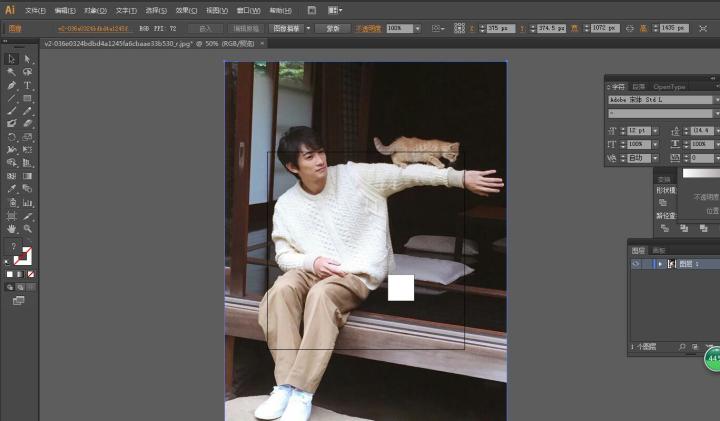720x421 pixels.
Task: Select the Hand tool
Action: (x=11, y=229)
